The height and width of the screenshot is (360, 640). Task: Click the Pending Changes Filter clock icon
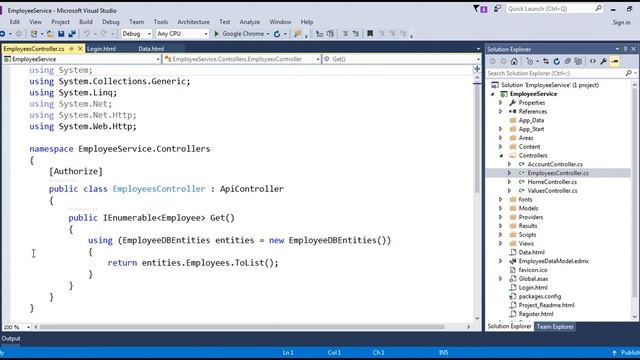tap(530, 61)
